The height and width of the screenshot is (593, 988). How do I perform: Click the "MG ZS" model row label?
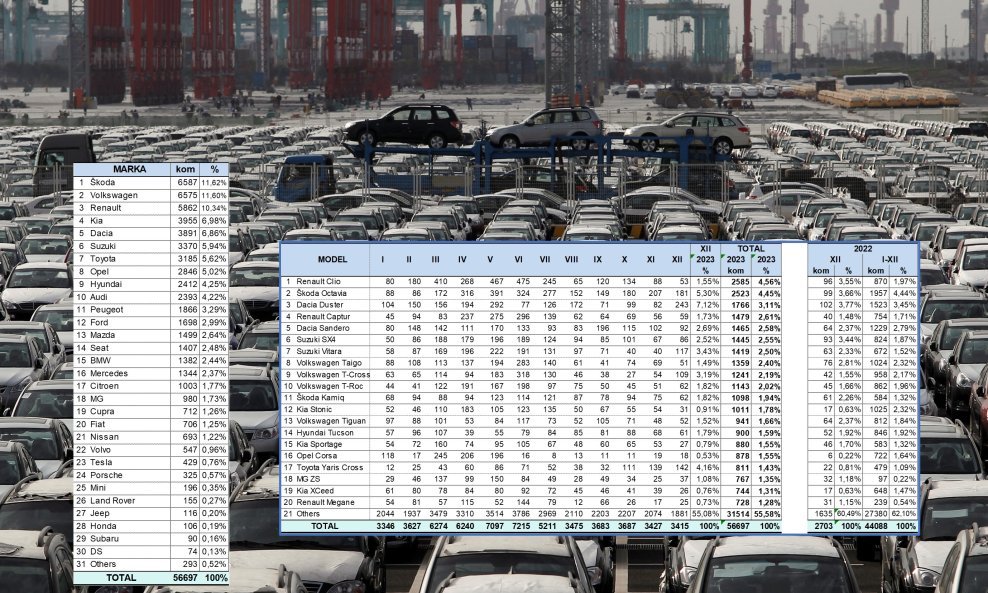pyautogui.click(x=307, y=479)
